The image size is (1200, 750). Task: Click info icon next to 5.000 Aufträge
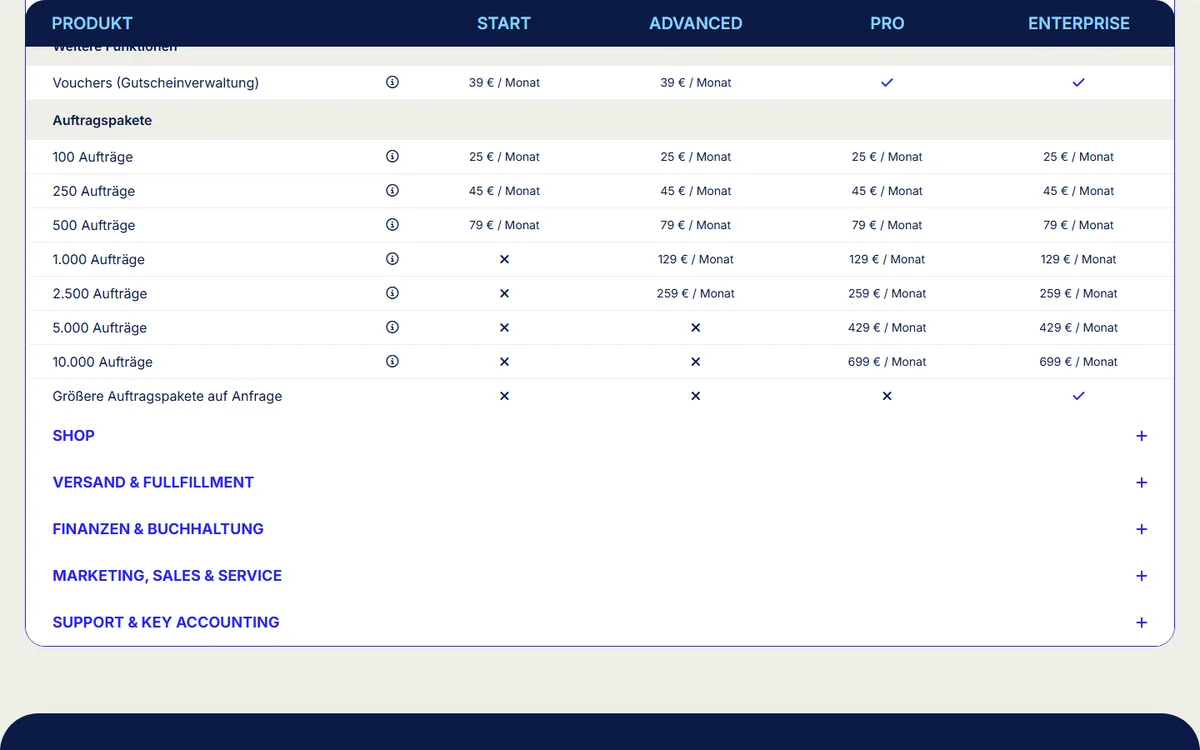(x=392, y=327)
